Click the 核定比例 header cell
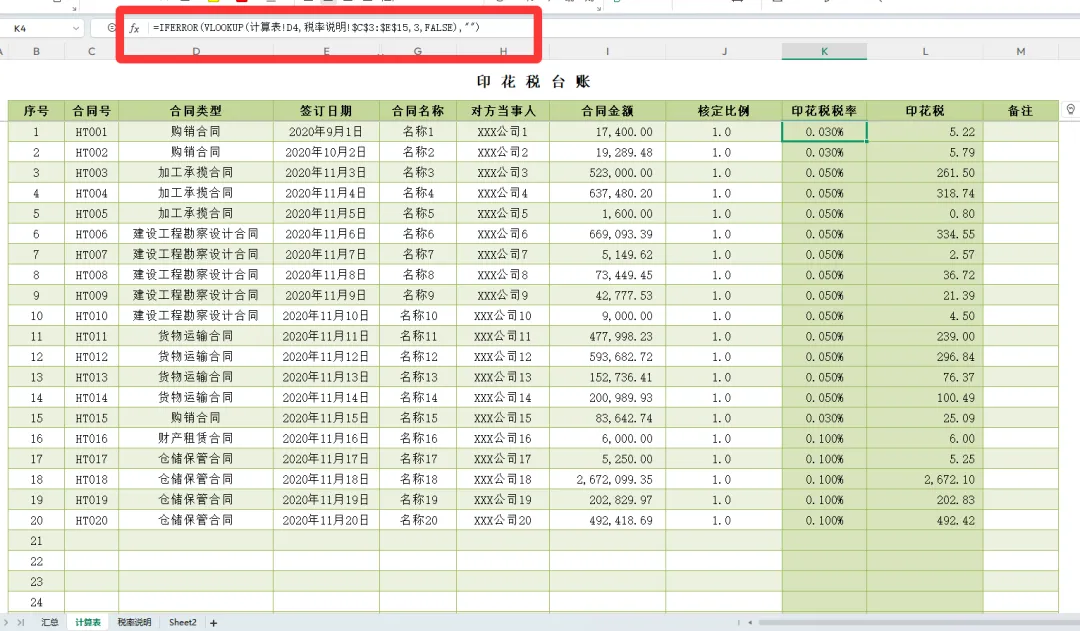 [x=724, y=110]
